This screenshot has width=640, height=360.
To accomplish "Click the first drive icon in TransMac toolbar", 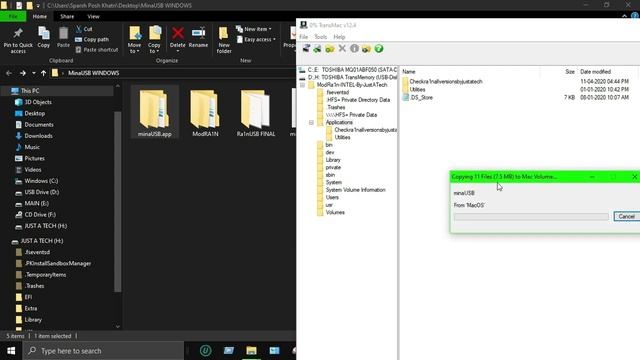I will [306, 49].
